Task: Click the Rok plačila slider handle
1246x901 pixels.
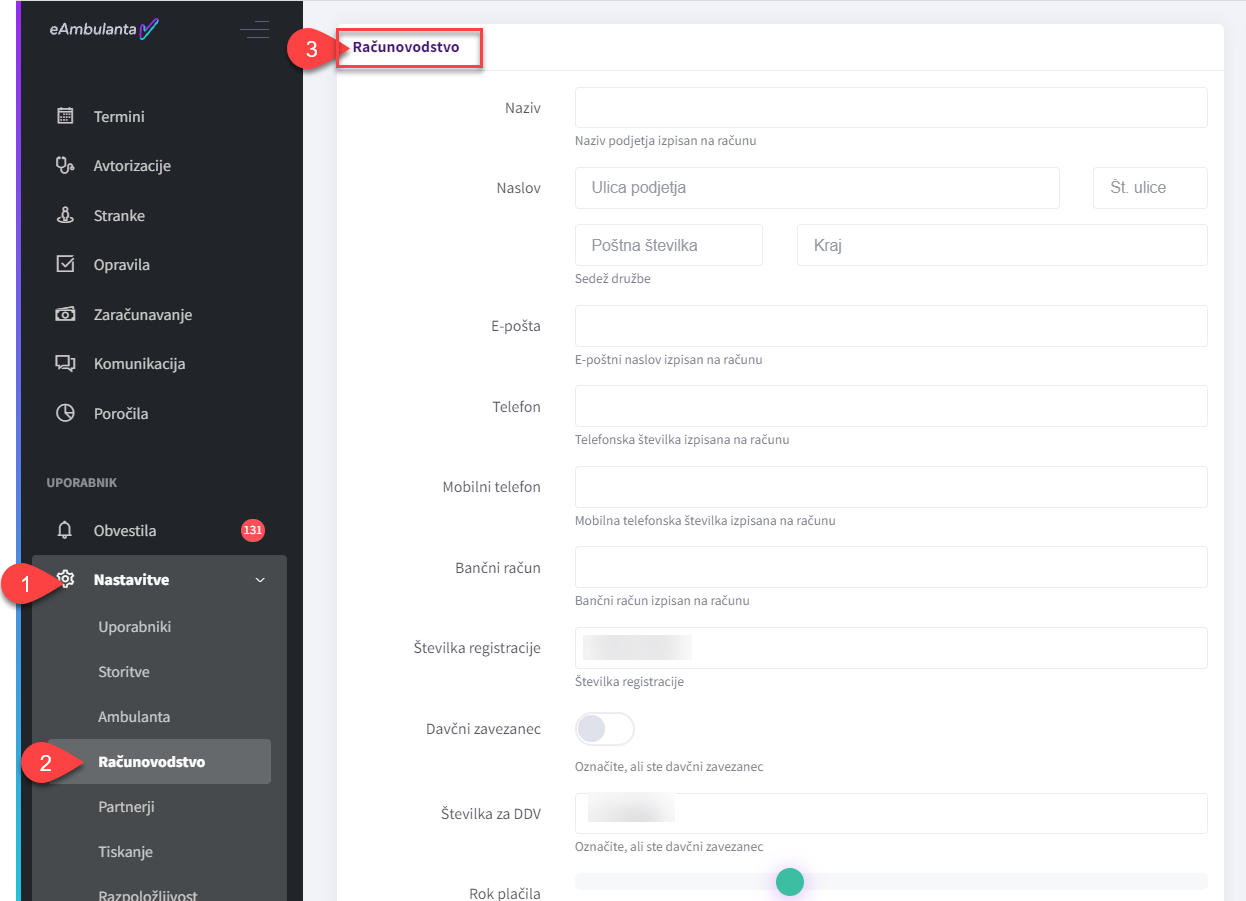Action: click(790, 881)
